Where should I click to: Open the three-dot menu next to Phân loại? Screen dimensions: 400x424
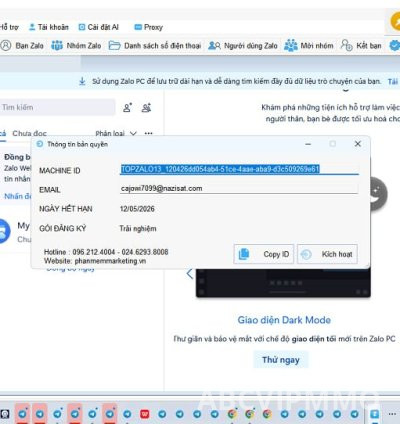pyautogui.click(x=148, y=133)
